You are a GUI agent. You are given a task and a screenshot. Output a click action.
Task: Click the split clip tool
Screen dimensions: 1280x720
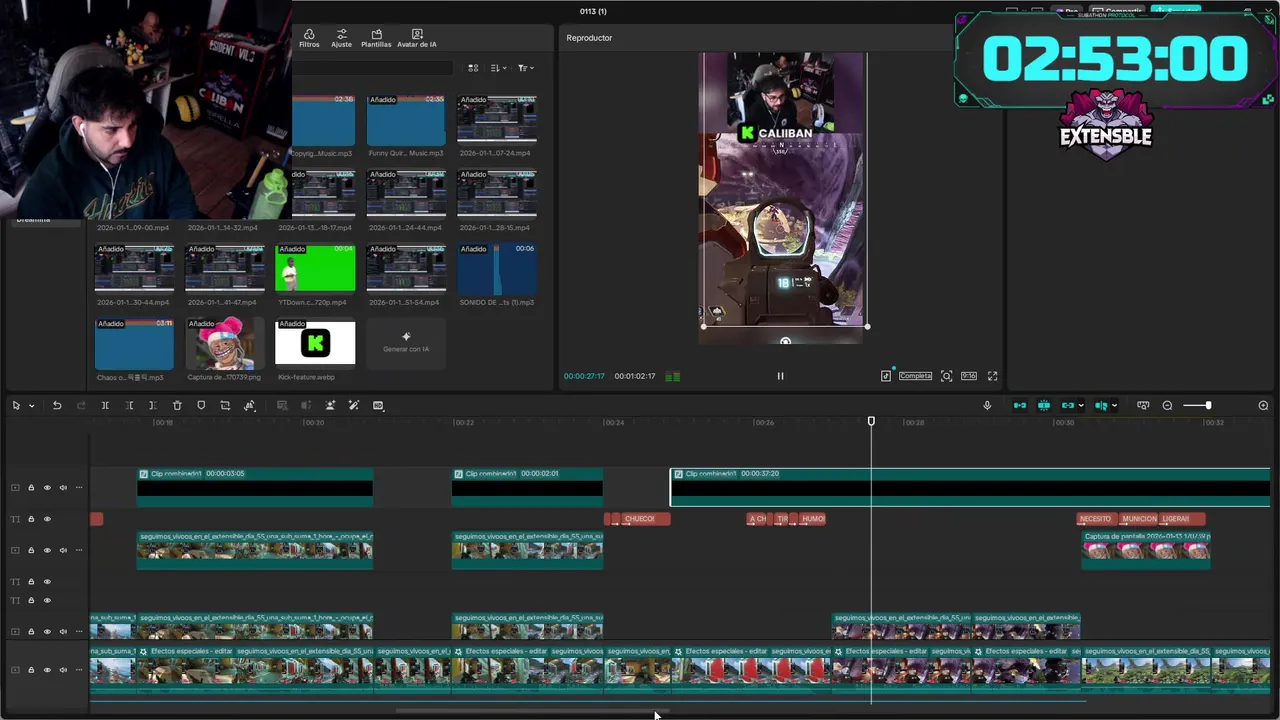point(105,405)
